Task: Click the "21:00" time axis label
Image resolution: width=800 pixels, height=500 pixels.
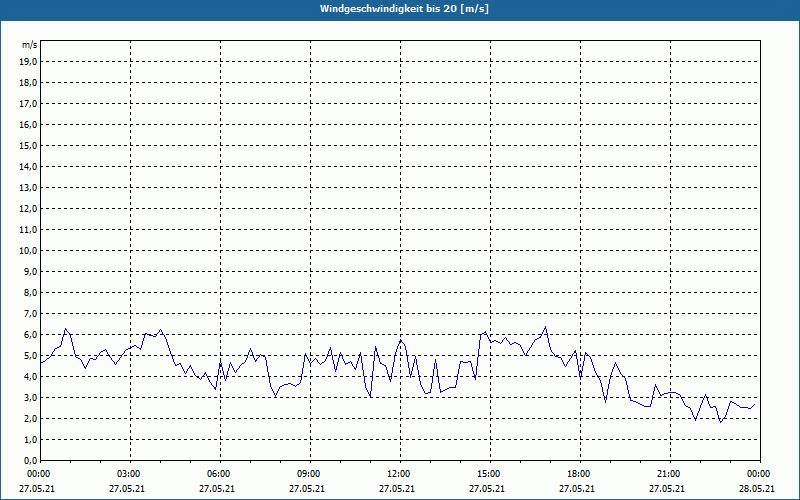Action: (668, 474)
